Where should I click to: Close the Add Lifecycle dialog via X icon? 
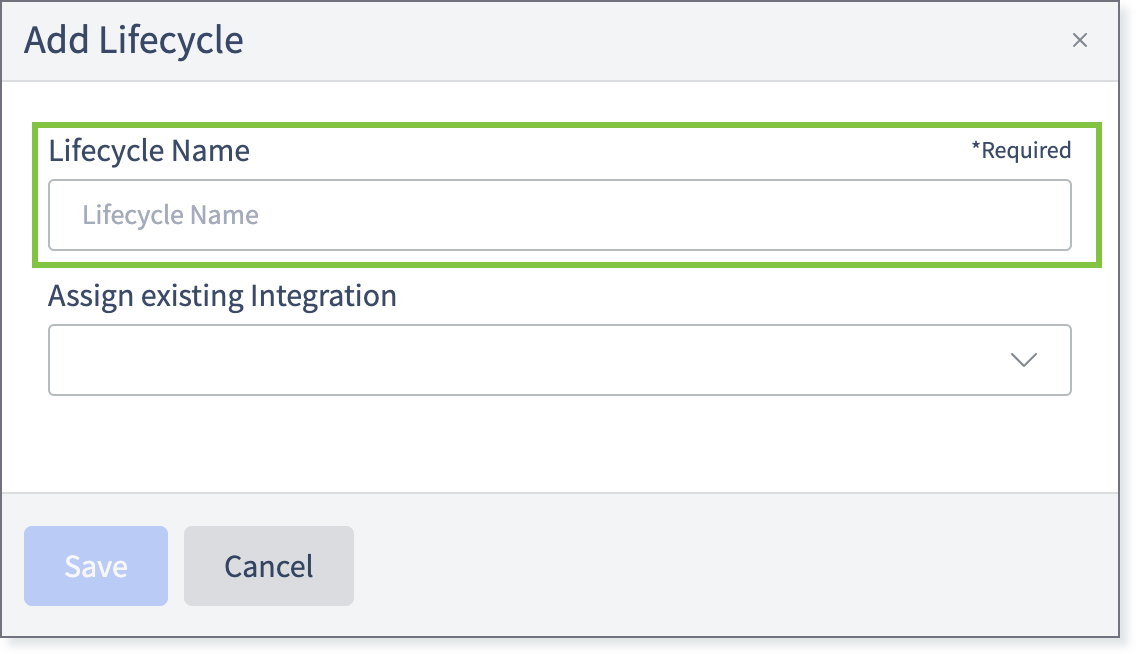coord(1079,41)
